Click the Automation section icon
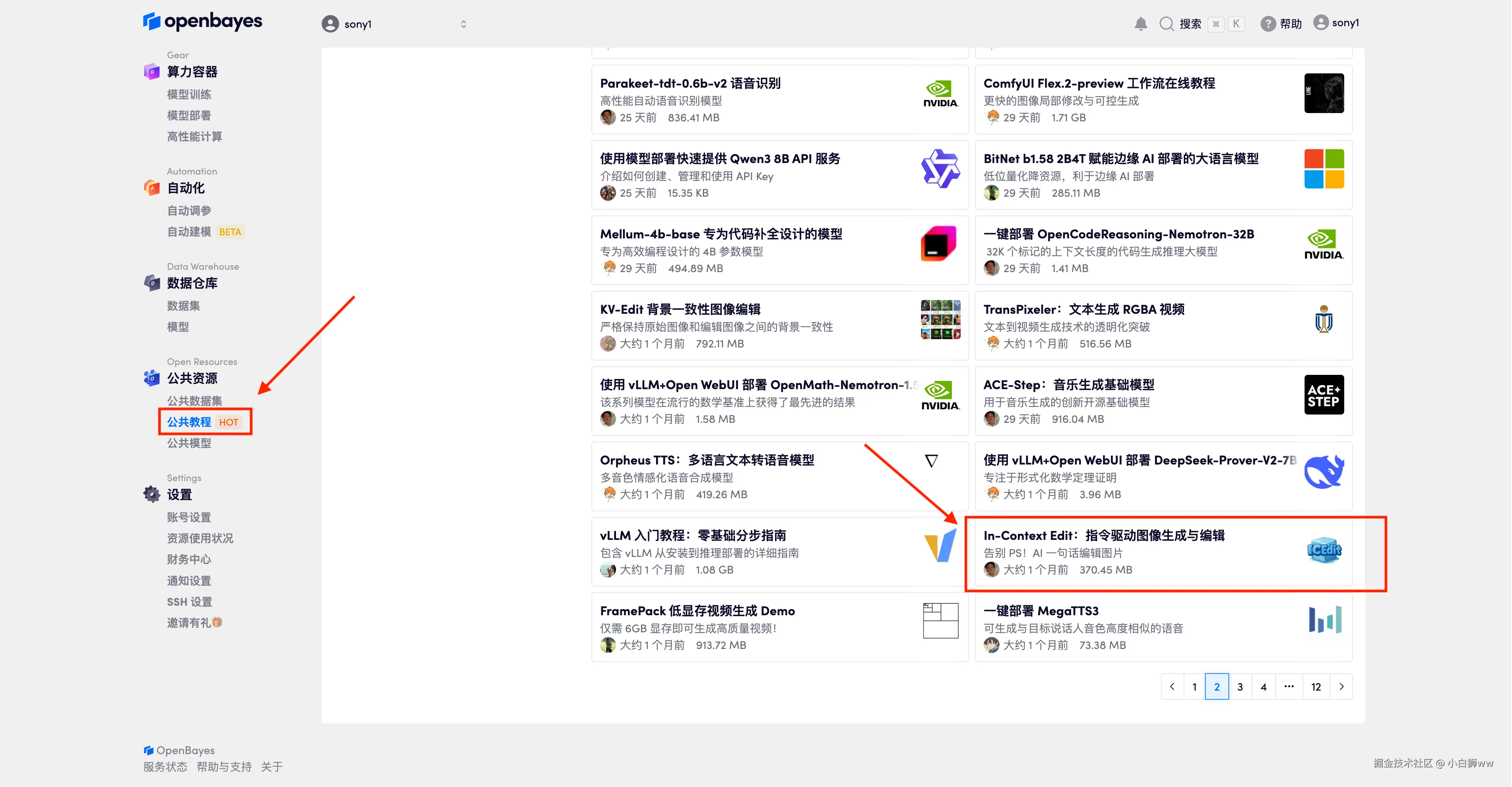Viewport: 1512px width, 787px height. pyautogui.click(x=152, y=188)
